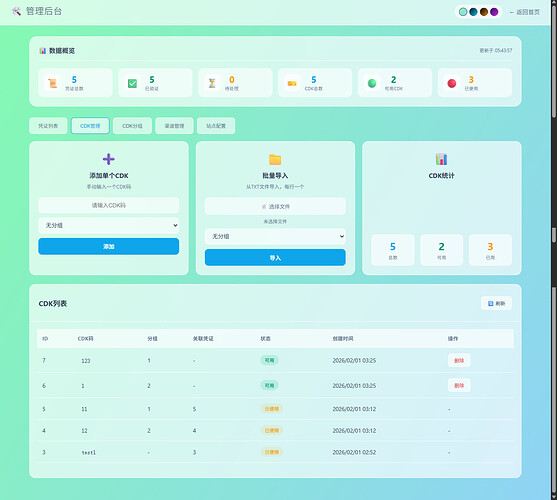Click CDK code "11" in row ID 5

click(84, 409)
